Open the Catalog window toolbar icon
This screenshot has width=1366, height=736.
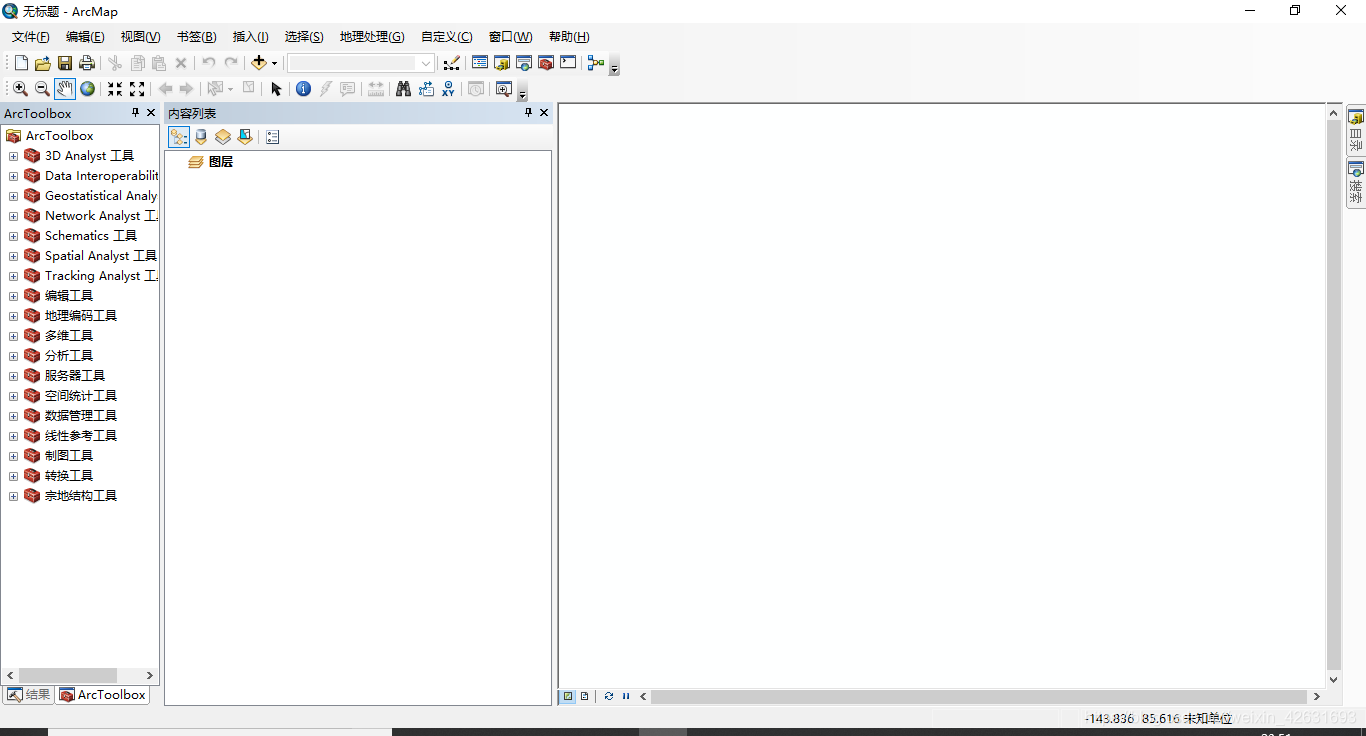(502, 63)
